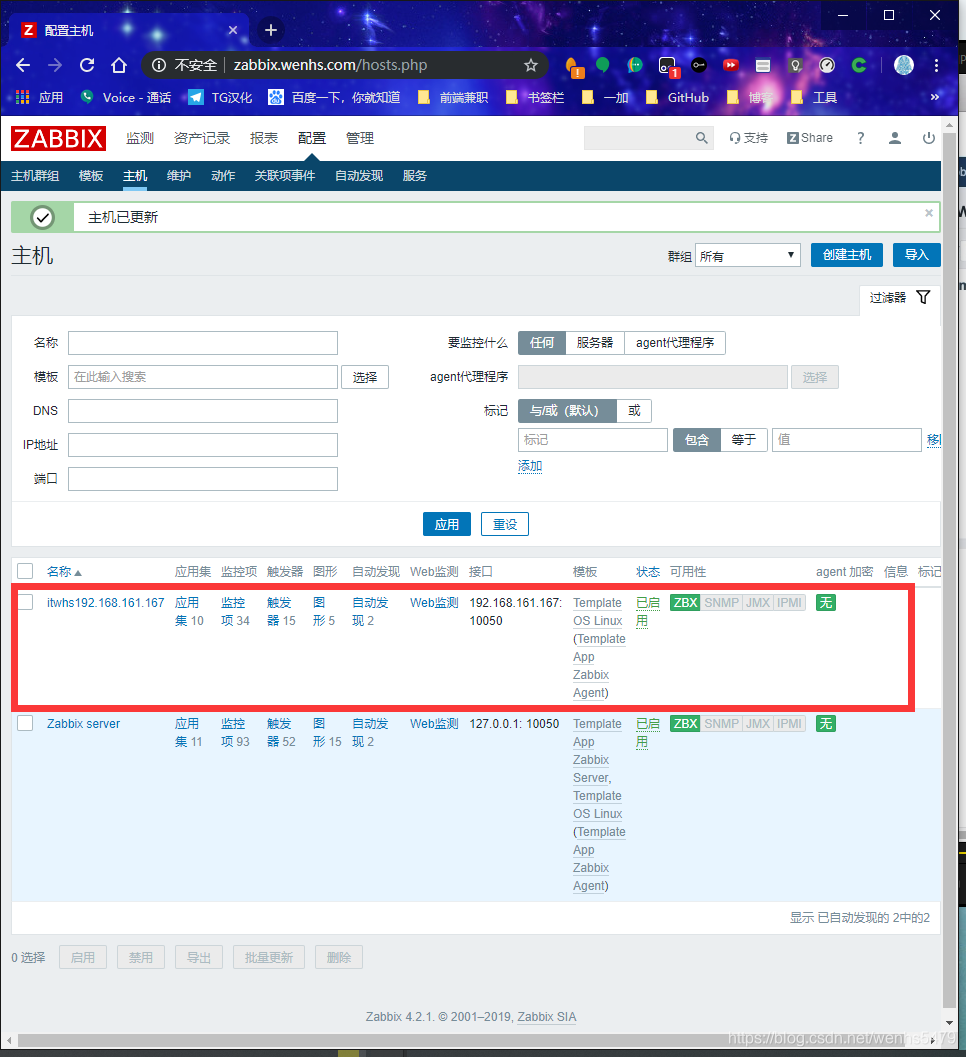966x1057 pixels.
Task: Click the horizontal page scrollbar
Action: click(472, 1040)
